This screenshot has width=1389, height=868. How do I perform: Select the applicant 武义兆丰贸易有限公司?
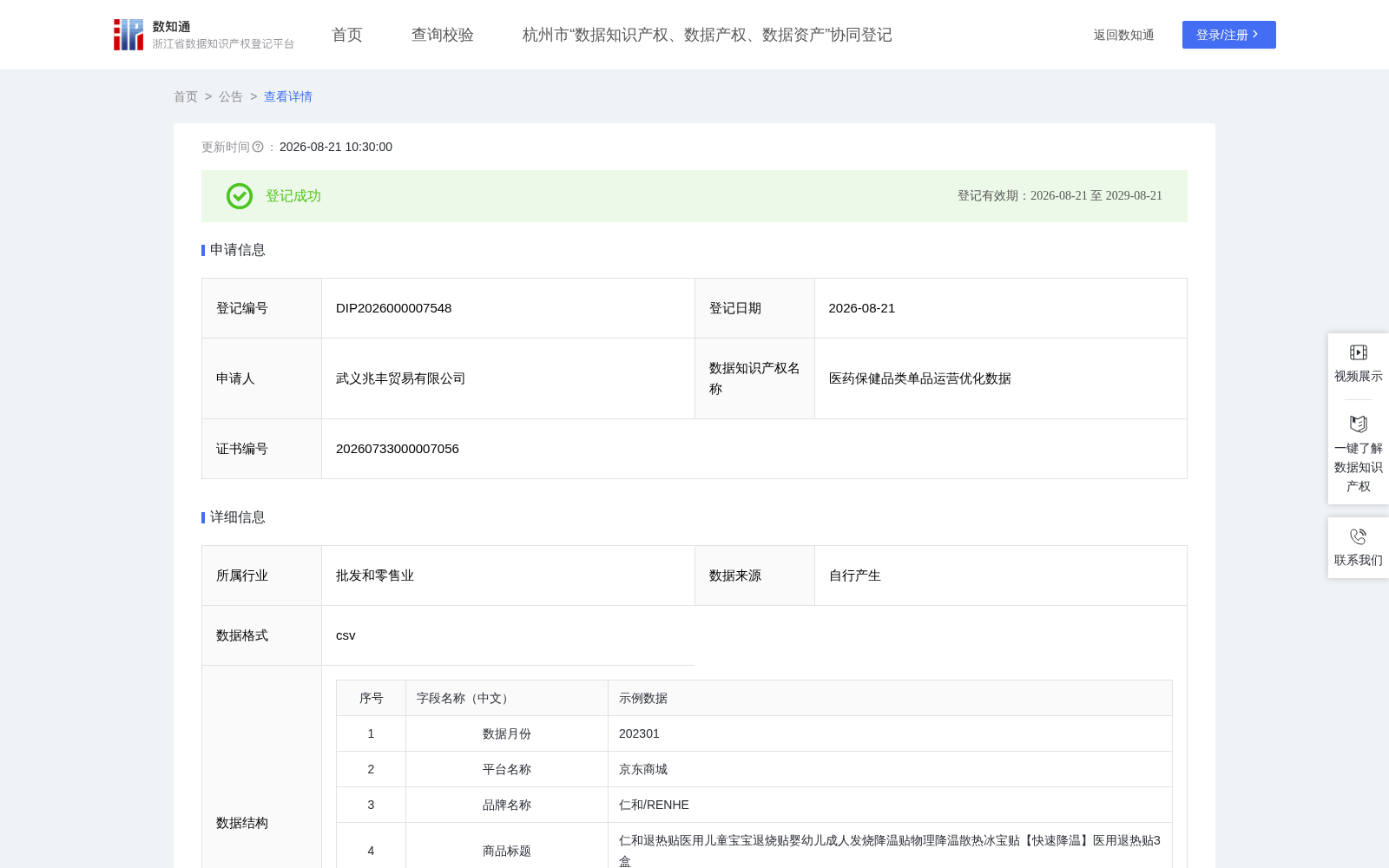tap(401, 378)
